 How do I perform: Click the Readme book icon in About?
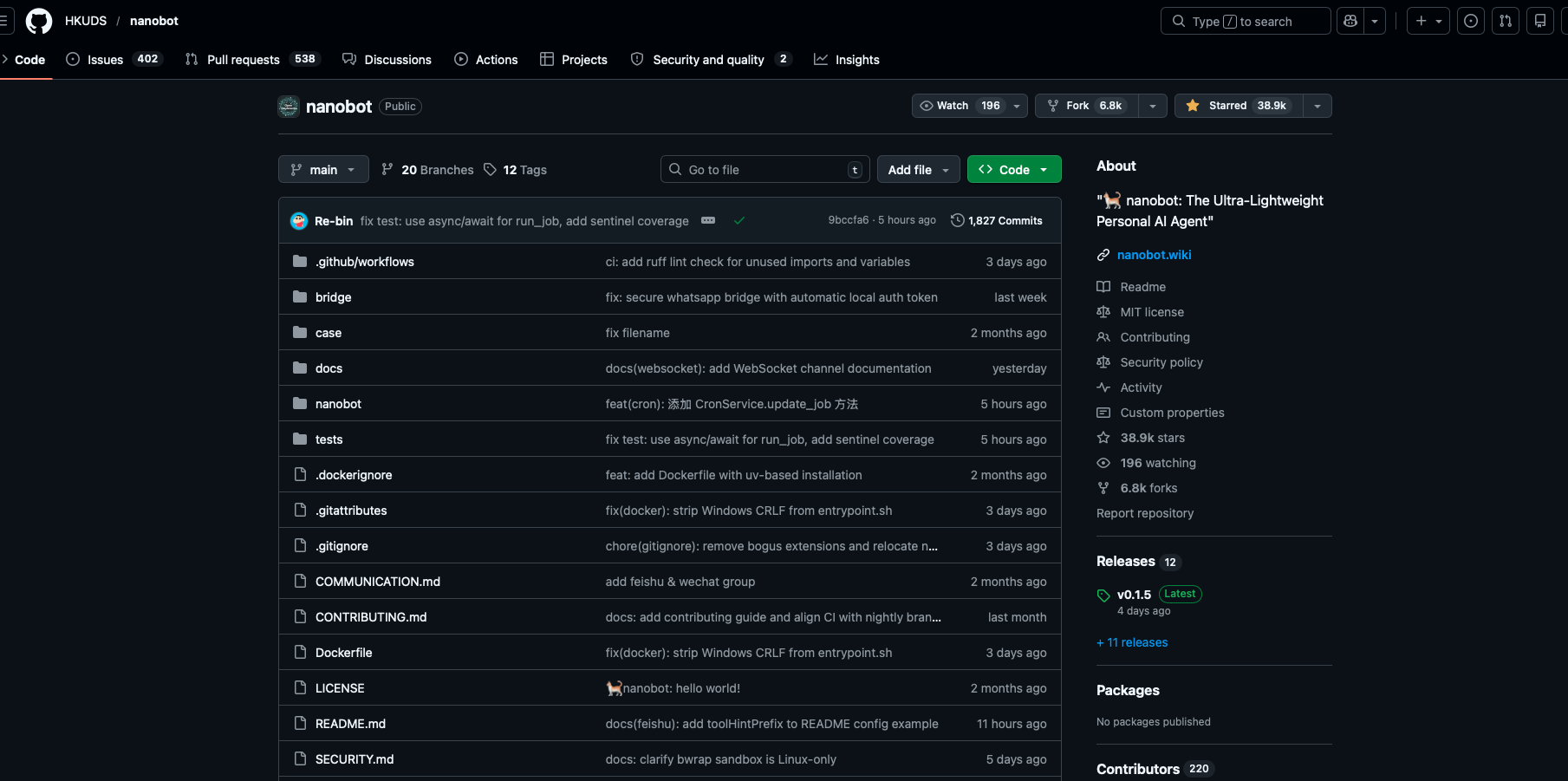tap(1103, 287)
